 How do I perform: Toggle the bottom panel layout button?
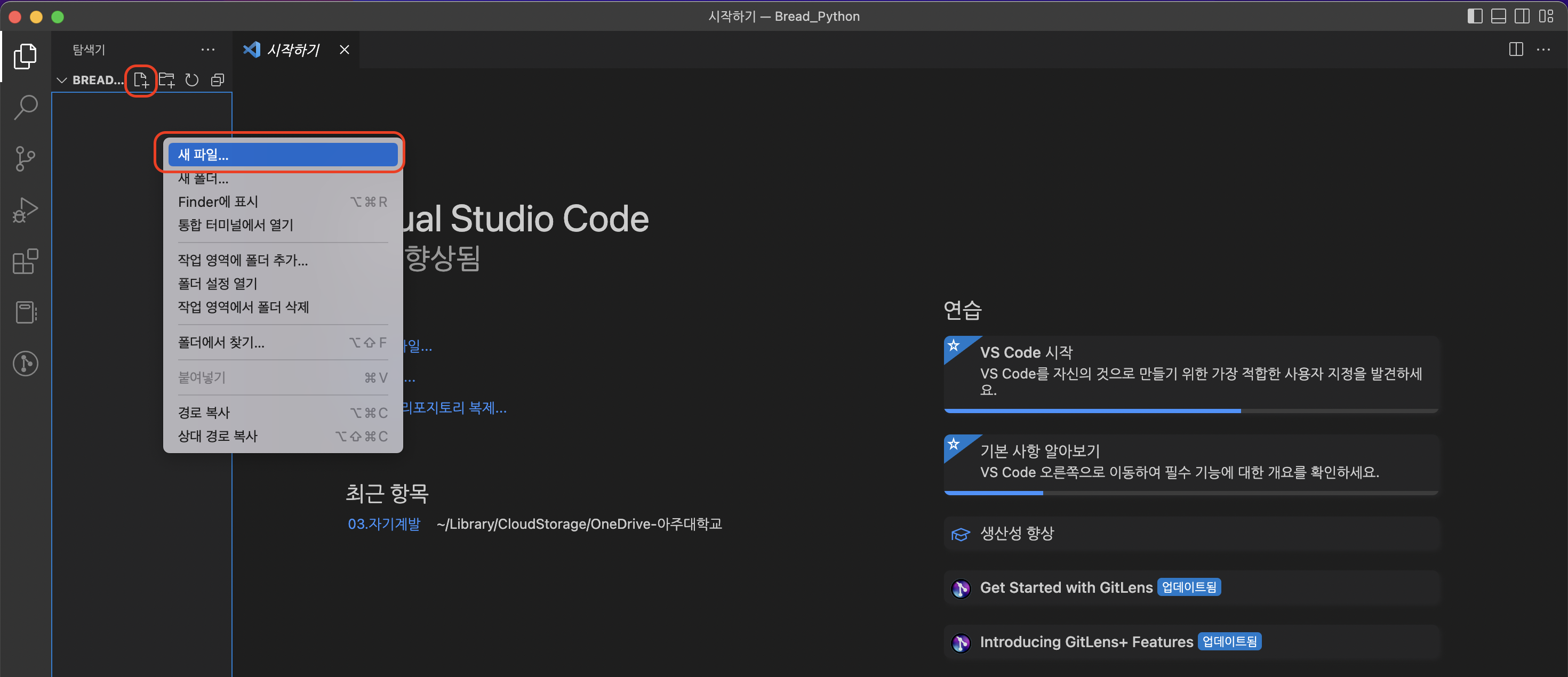click(x=1498, y=17)
